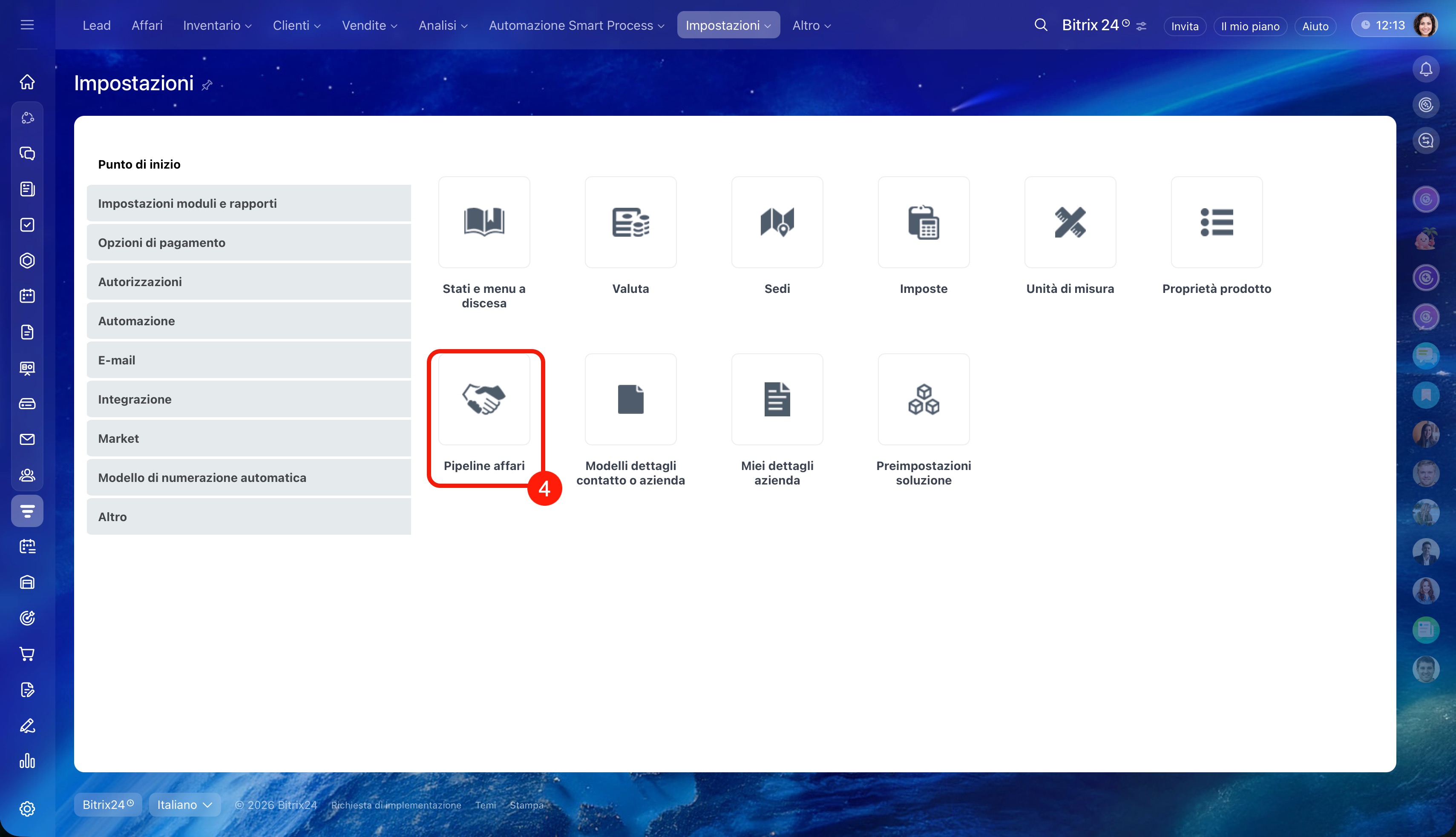
Task: Click the notifications bell icon
Action: (1425, 69)
